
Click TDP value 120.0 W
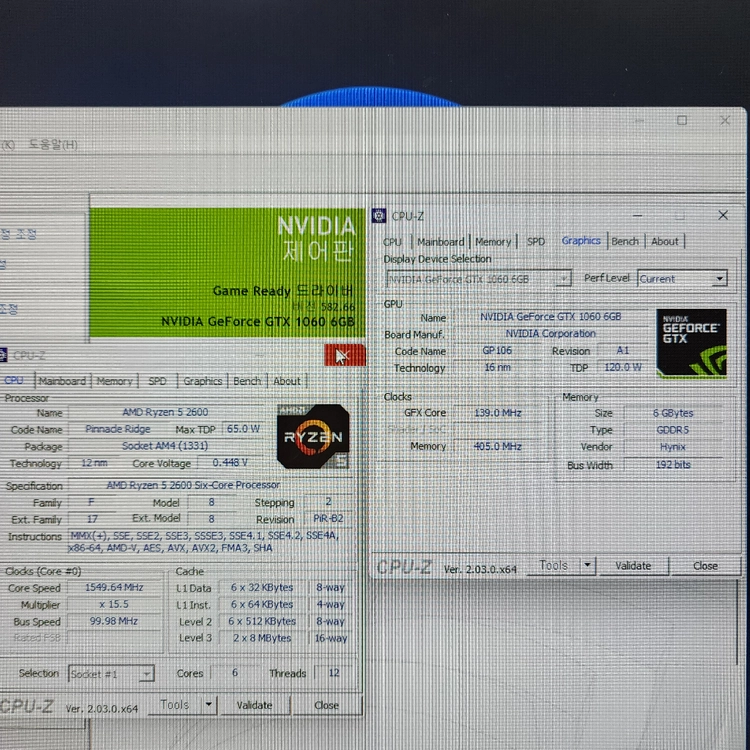622,367
